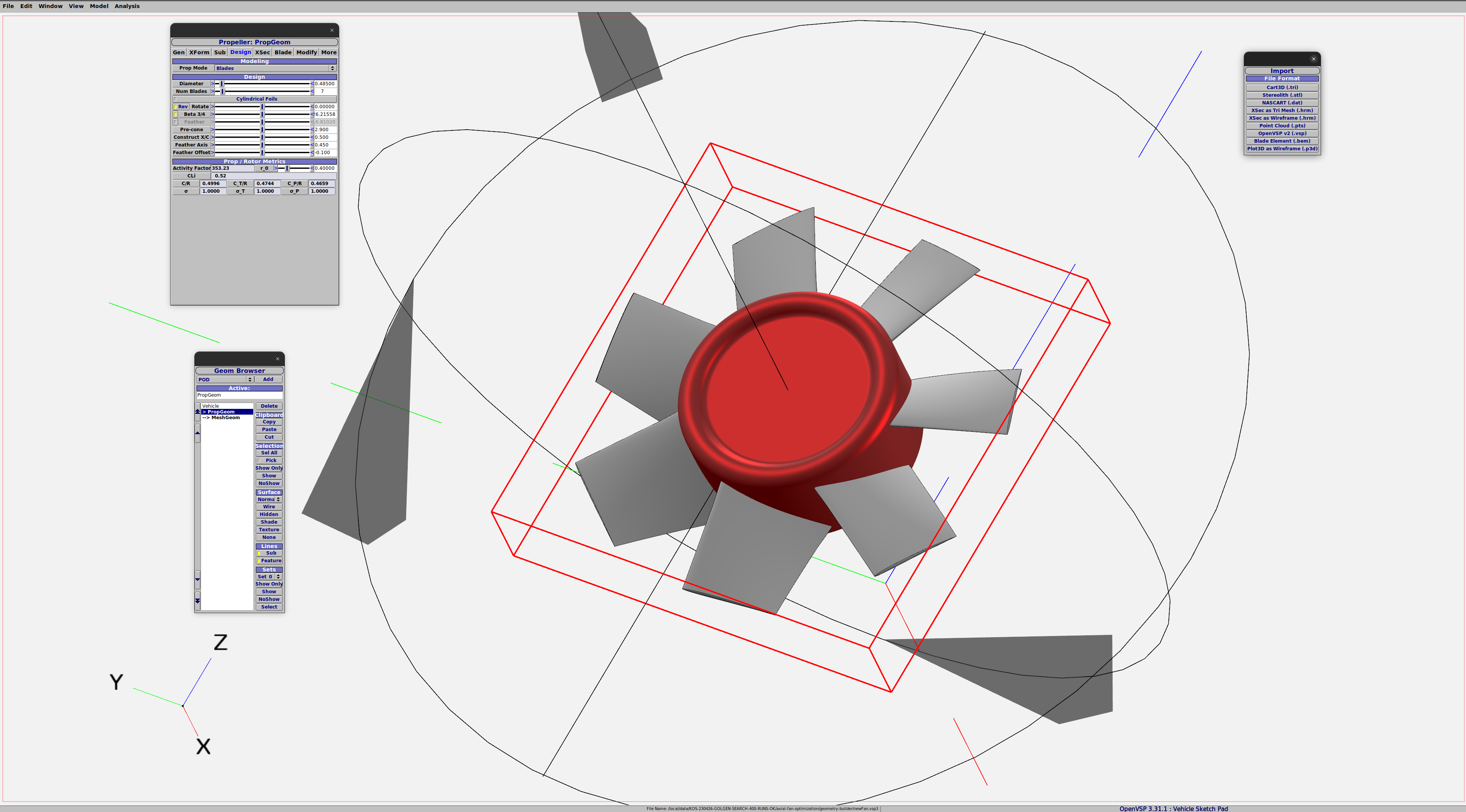This screenshot has width=1466, height=812.
Task: Click Delete button in Geom Browser
Action: pyautogui.click(x=269, y=406)
